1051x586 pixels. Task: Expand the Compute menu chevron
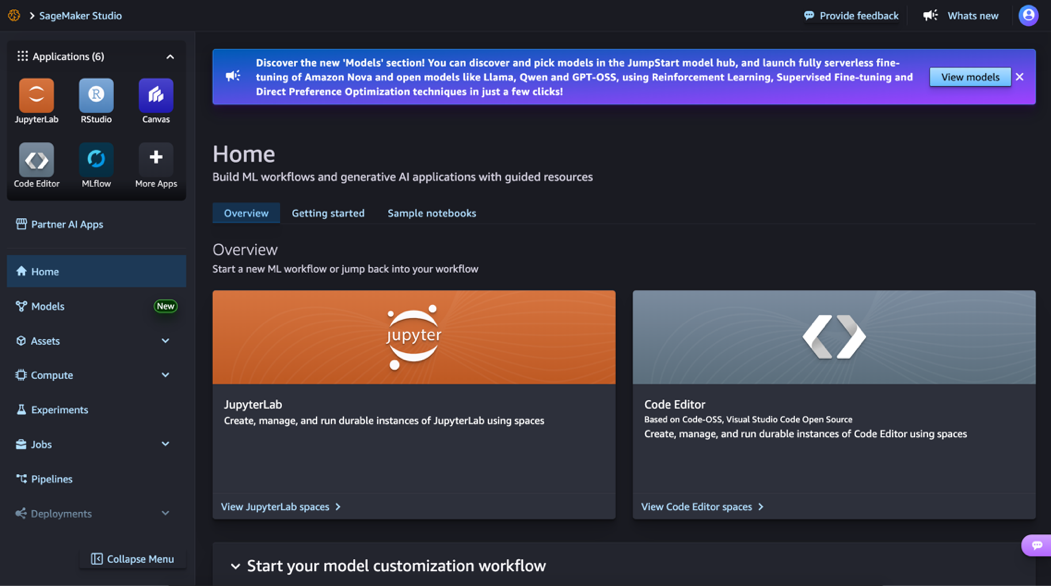pyautogui.click(x=166, y=375)
